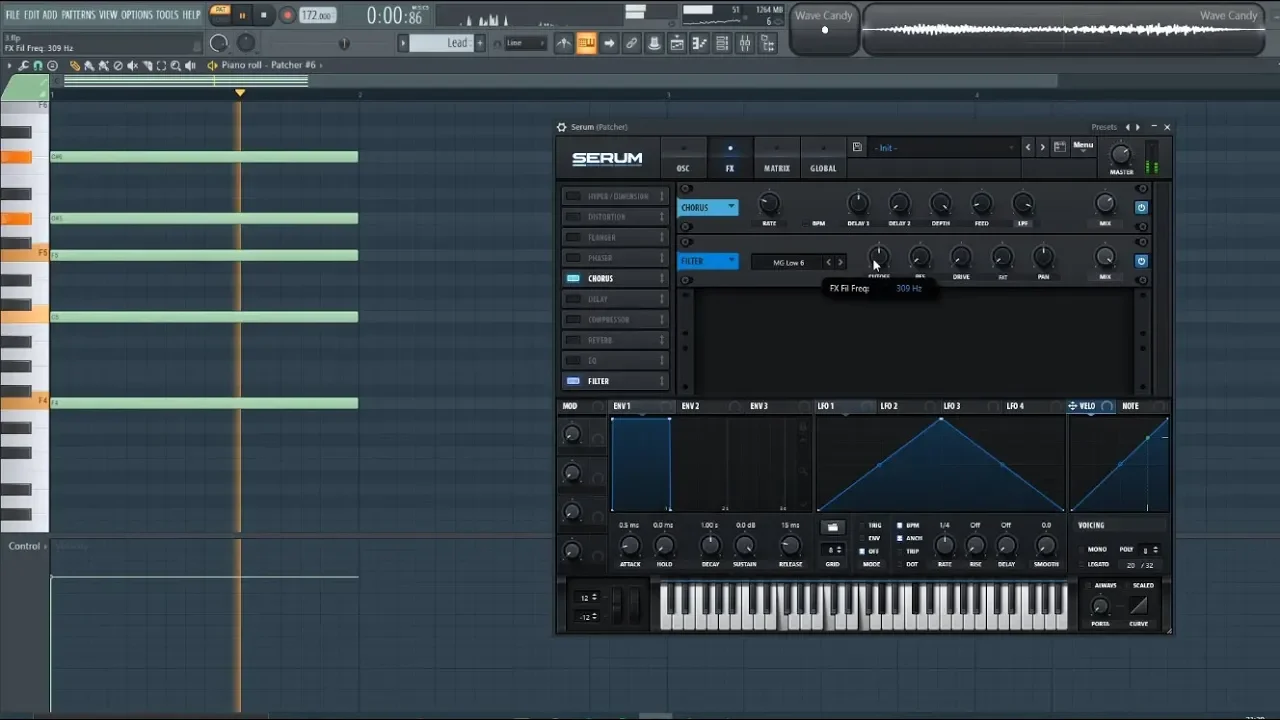Open the LFO shape folder icon
Screen dimensions: 1280x720
(x=832, y=527)
